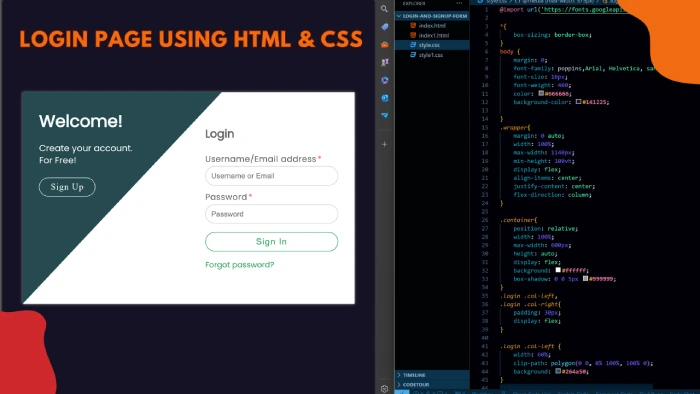Click the Sign Up button
This screenshot has width=700, height=394.
pos(67,187)
